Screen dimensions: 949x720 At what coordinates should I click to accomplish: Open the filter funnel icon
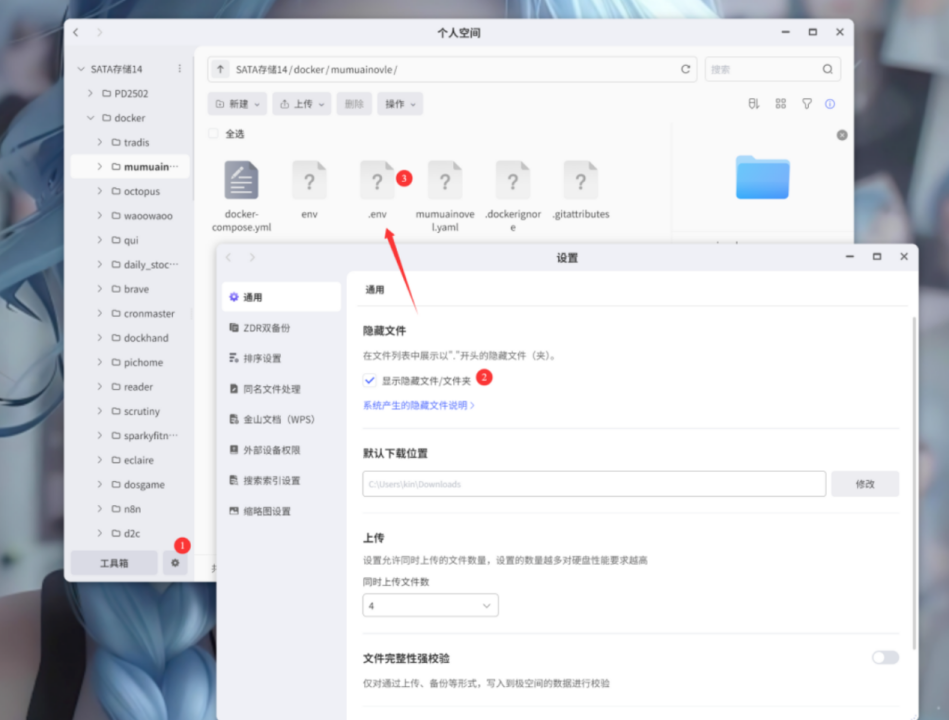806,104
